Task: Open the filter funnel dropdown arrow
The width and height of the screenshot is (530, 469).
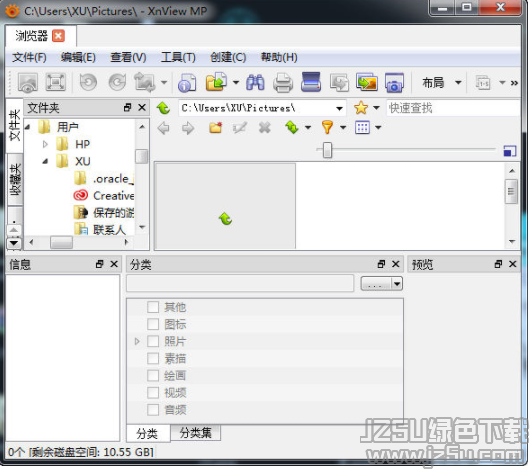Action: pyautogui.click(x=343, y=128)
